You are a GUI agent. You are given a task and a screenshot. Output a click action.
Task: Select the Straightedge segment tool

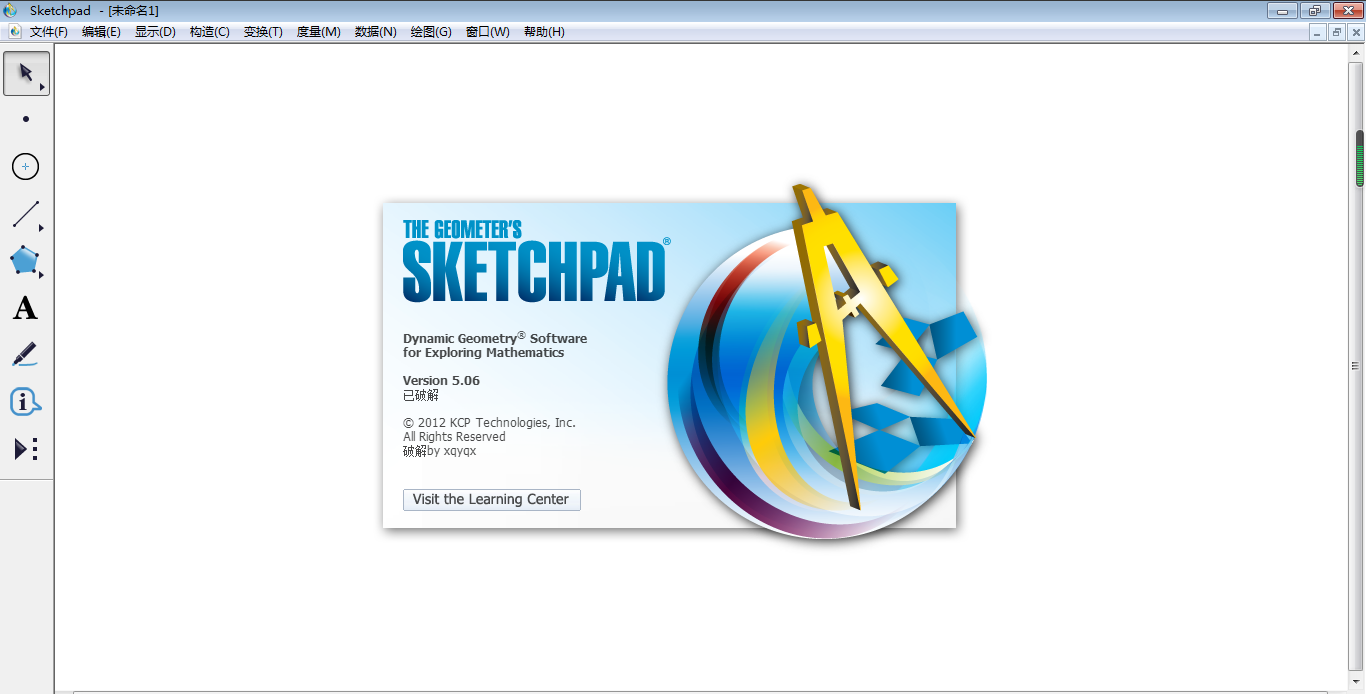26,214
